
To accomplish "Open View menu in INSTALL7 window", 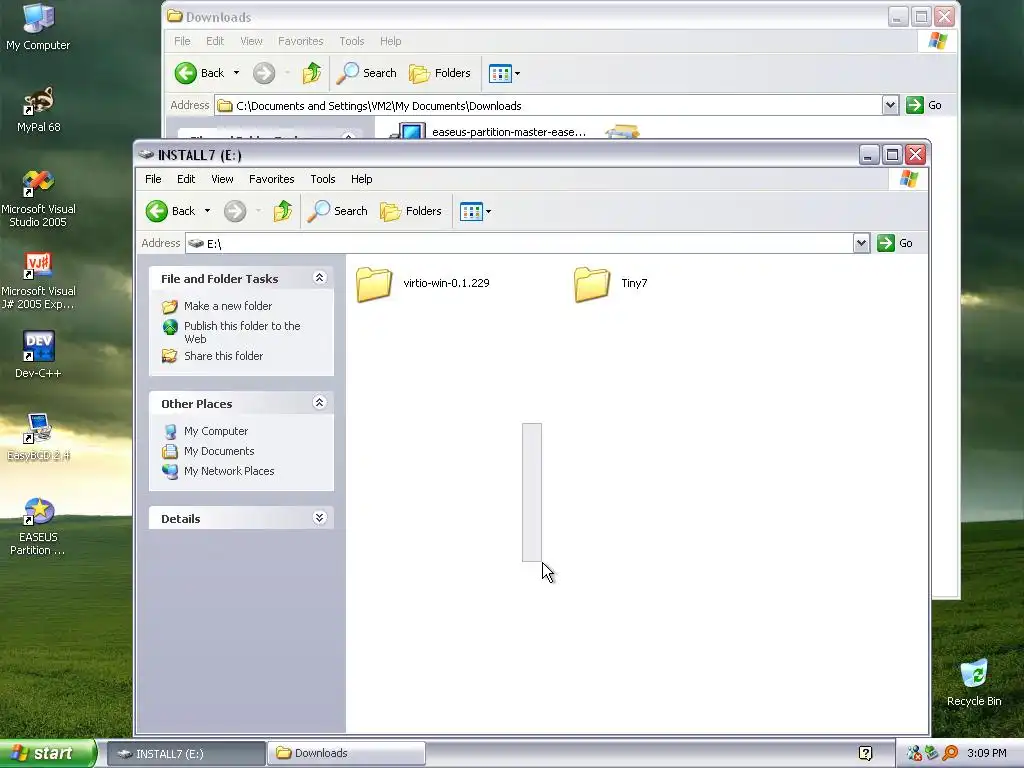I will pos(222,179).
